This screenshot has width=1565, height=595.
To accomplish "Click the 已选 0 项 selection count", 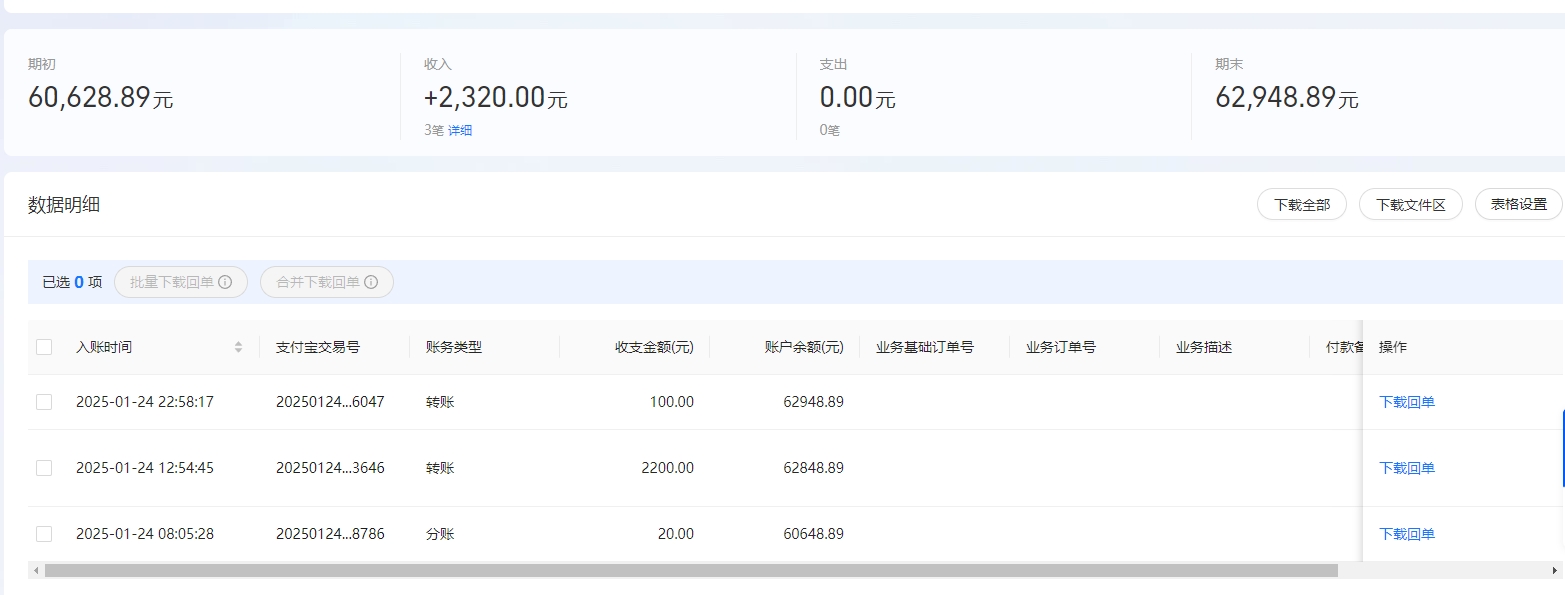I will pos(72,282).
